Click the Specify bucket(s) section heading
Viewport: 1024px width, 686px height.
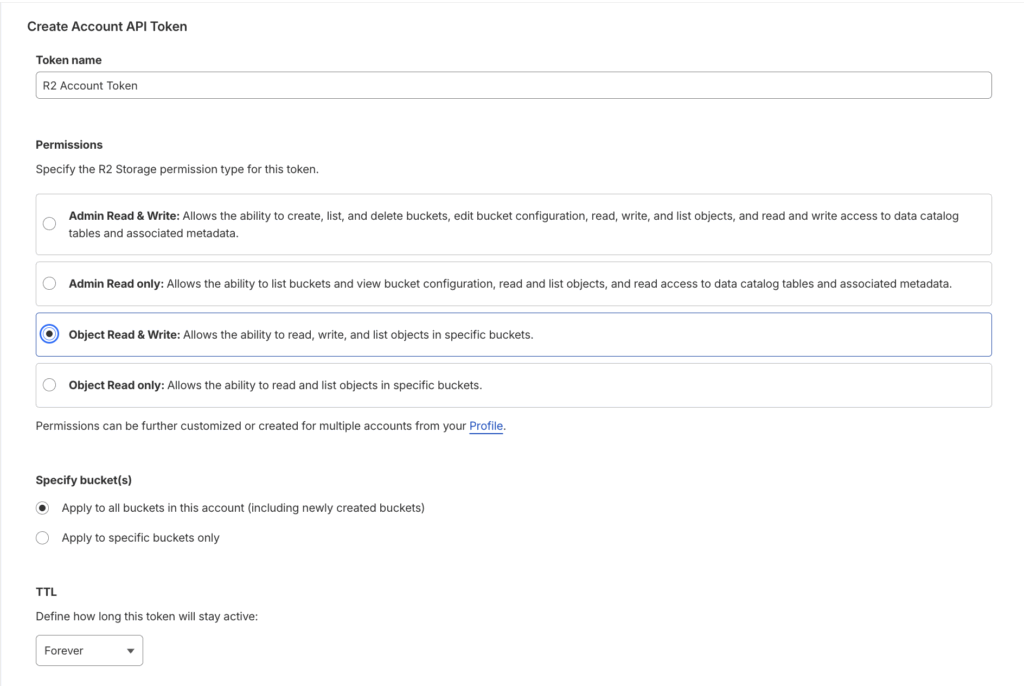coord(84,480)
